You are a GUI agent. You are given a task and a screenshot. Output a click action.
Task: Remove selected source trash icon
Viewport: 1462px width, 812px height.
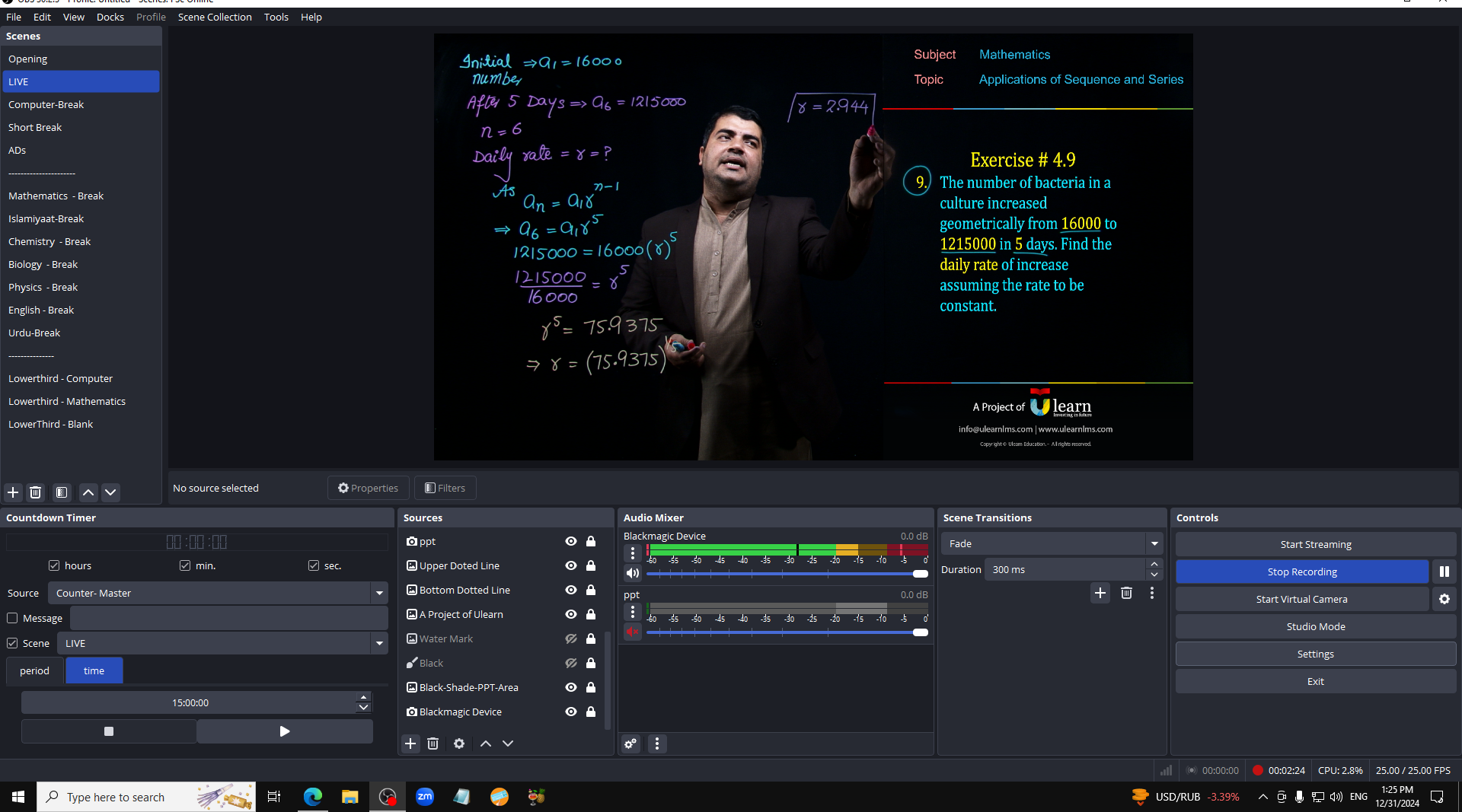pyautogui.click(x=433, y=744)
